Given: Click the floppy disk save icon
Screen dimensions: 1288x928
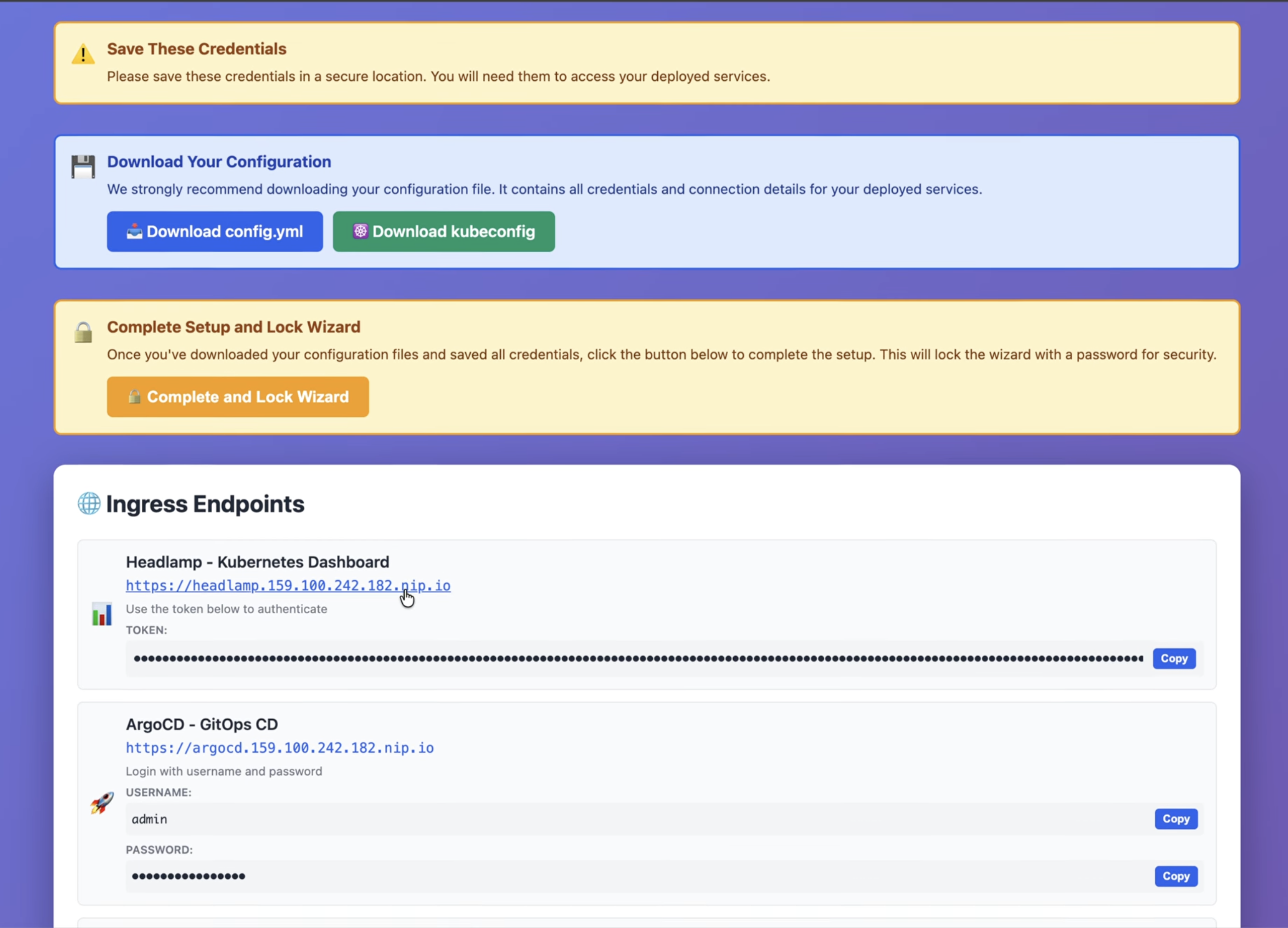Looking at the screenshot, I should click(x=83, y=166).
